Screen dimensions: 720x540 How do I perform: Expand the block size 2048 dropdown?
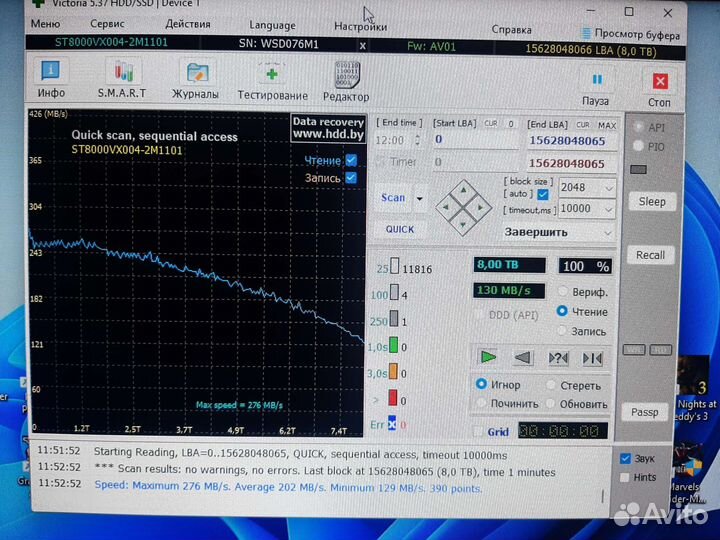(x=609, y=188)
